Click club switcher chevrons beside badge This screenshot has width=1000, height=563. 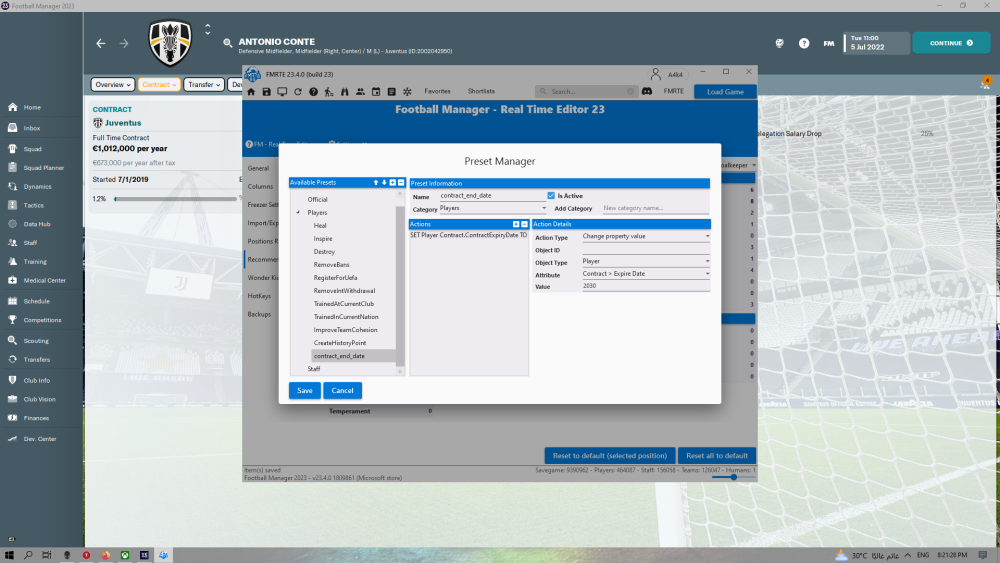pyautogui.click(x=207, y=29)
